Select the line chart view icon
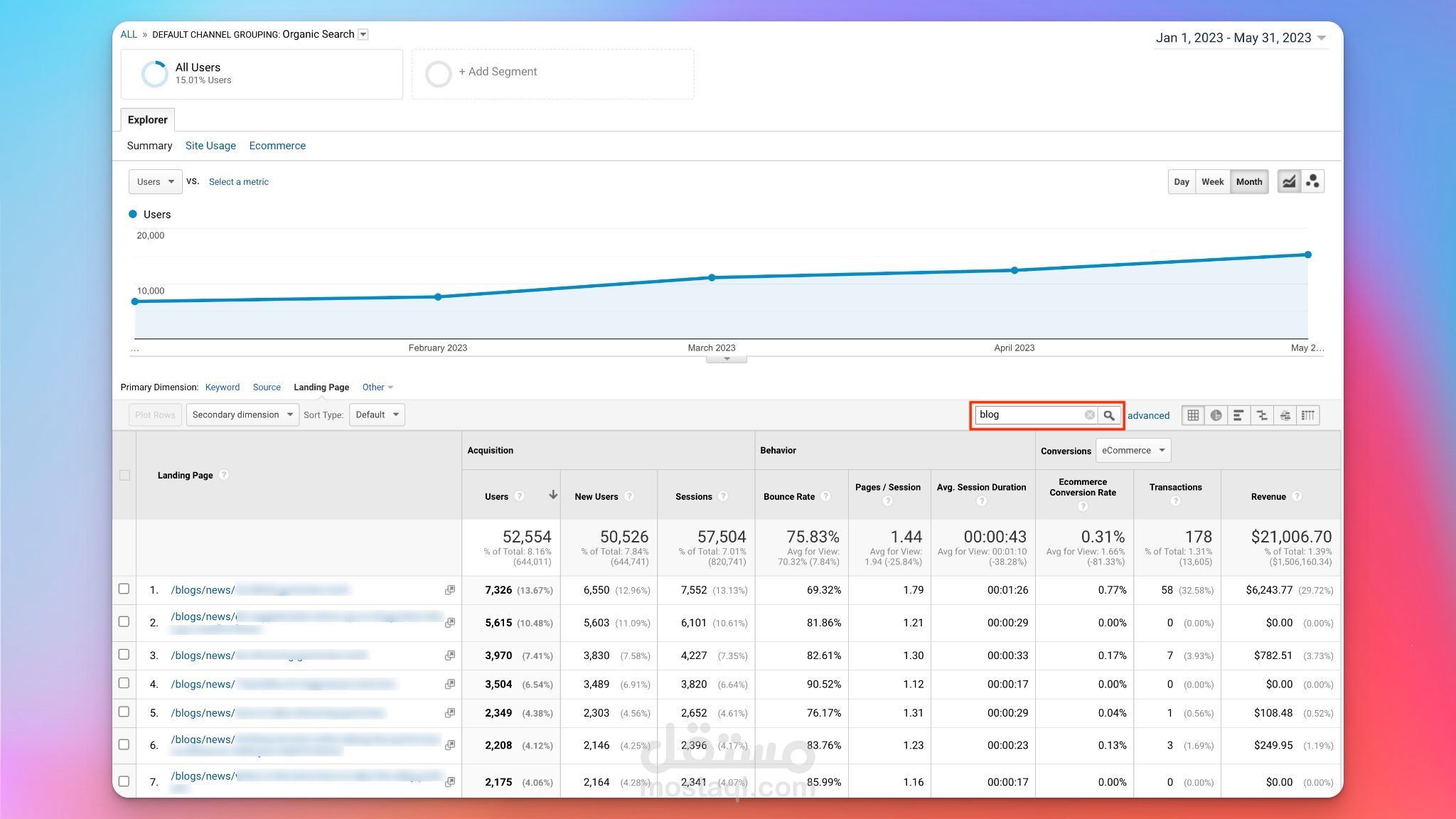Screen dimensions: 1456x819 click(1289, 181)
